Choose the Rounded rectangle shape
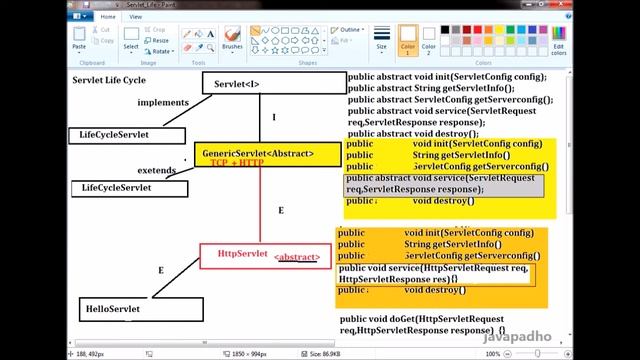The image size is (640, 360). pos(295,31)
